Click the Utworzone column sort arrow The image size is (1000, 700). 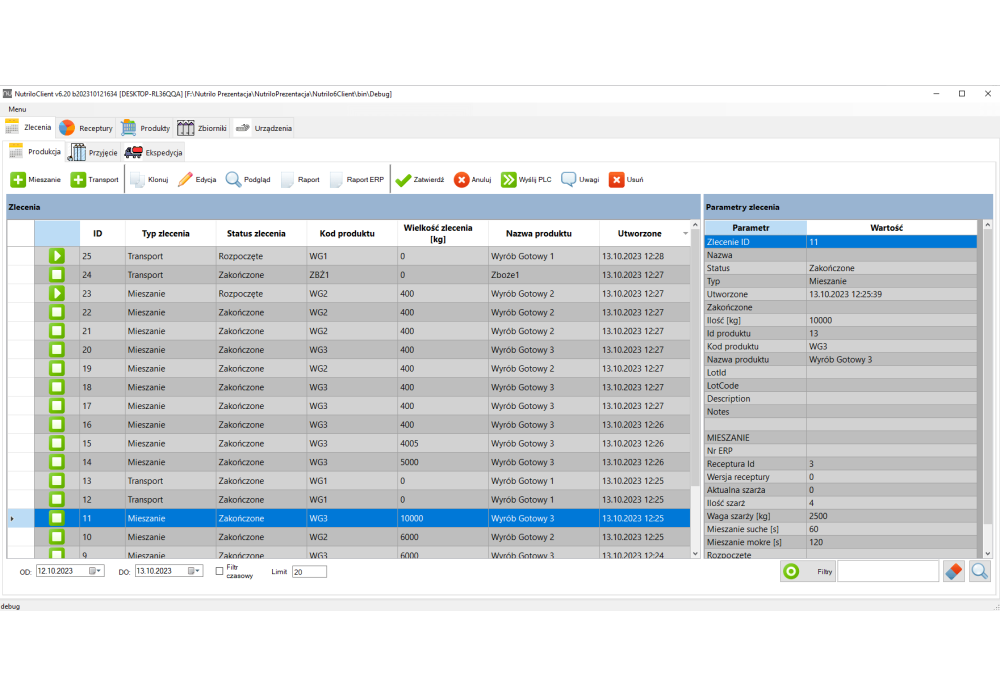685,234
